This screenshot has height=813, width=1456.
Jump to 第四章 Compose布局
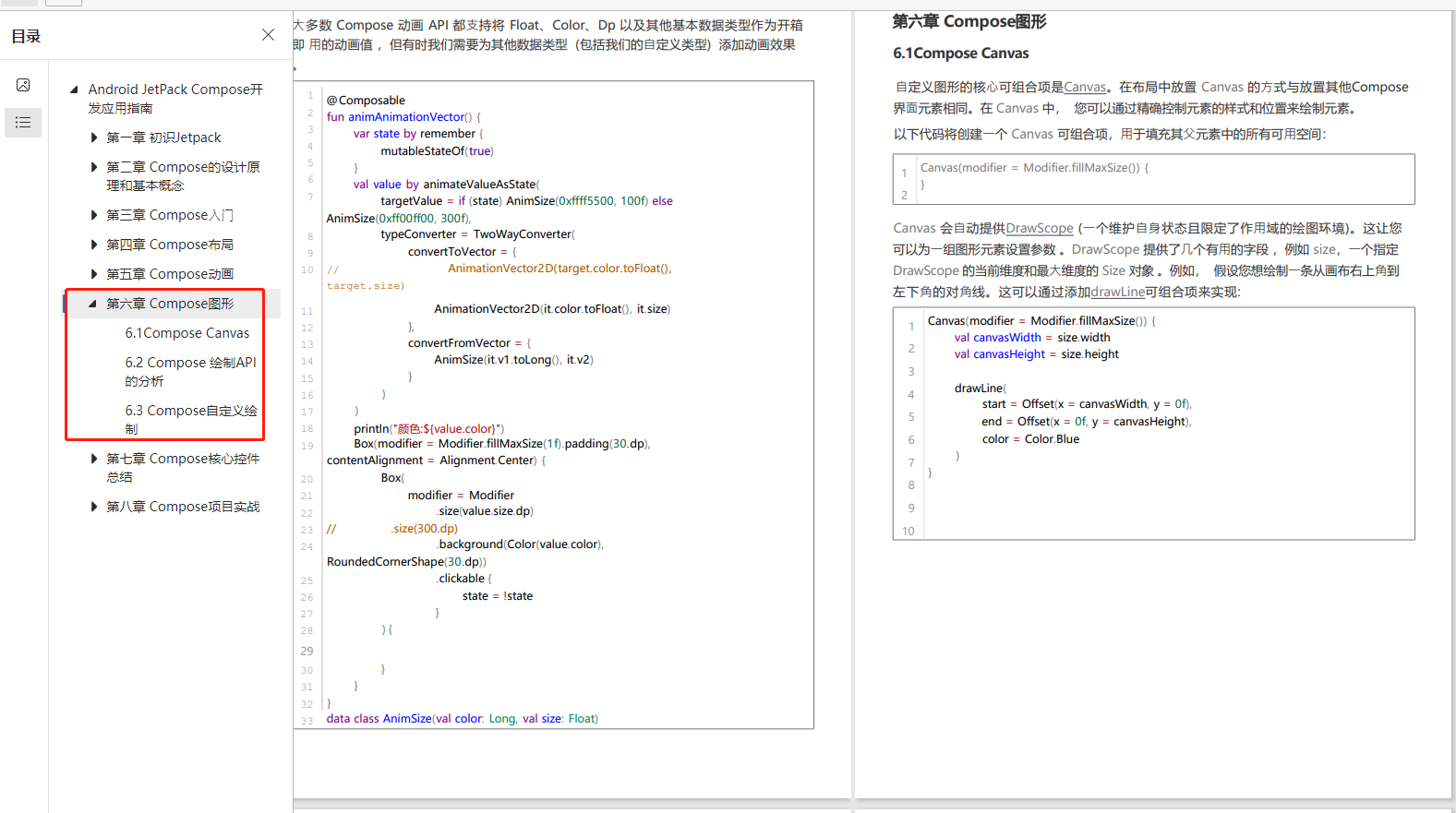click(x=170, y=245)
